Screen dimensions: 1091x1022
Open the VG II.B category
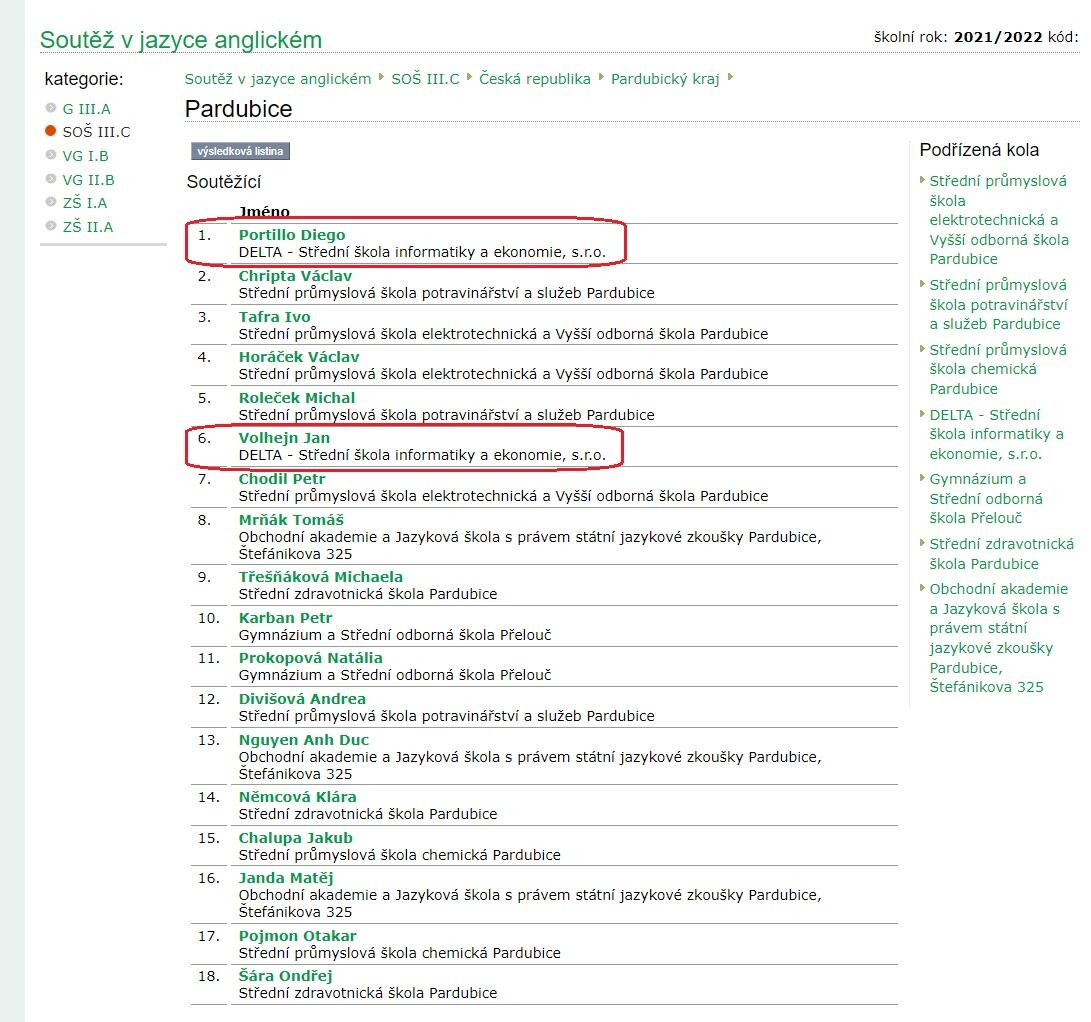tap(88, 180)
